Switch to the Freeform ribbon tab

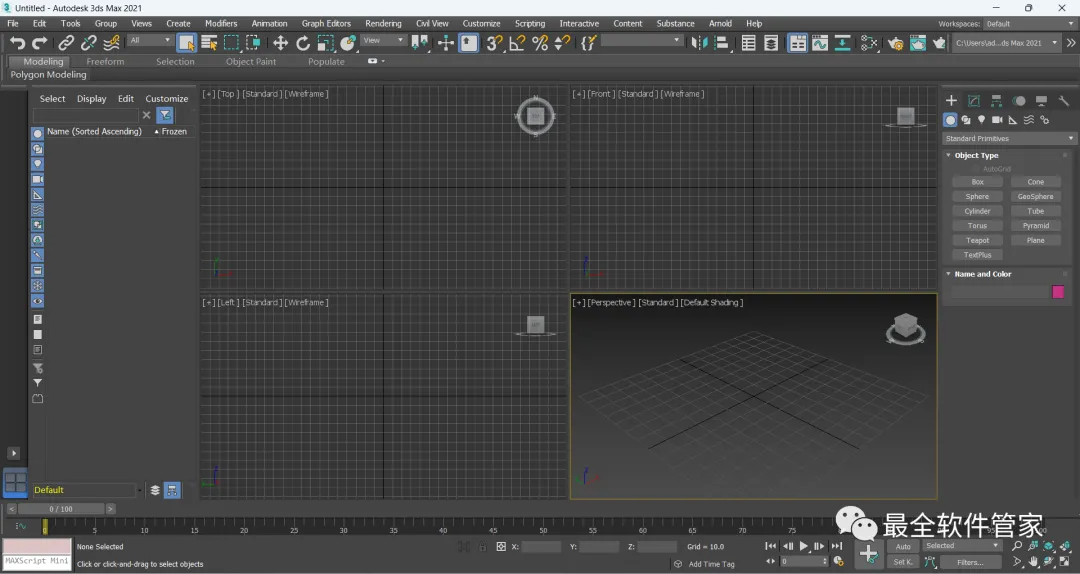(105, 61)
